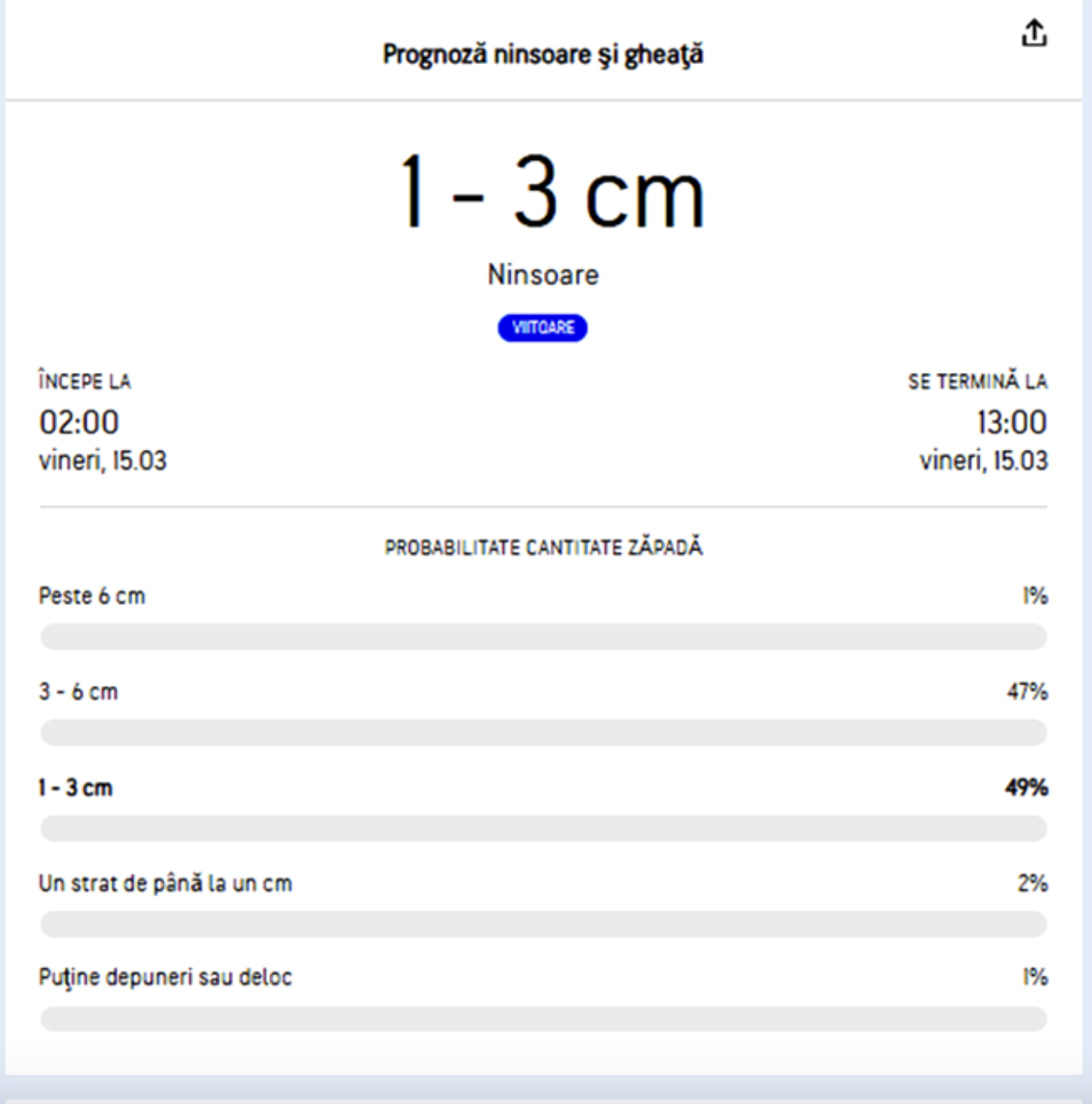This screenshot has height=1104, width=1092.
Task: Click the 02:00 start time
Action: [80, 422]
